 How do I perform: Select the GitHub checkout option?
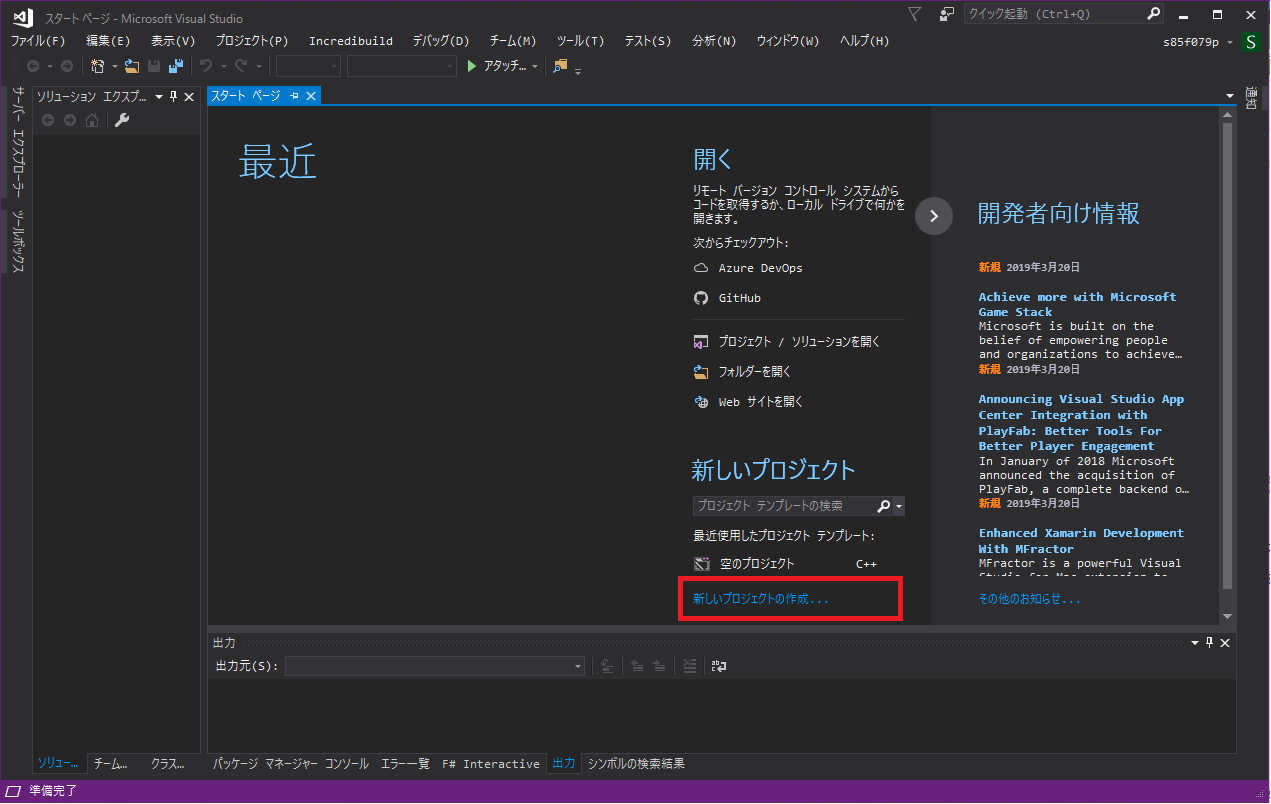741,297
